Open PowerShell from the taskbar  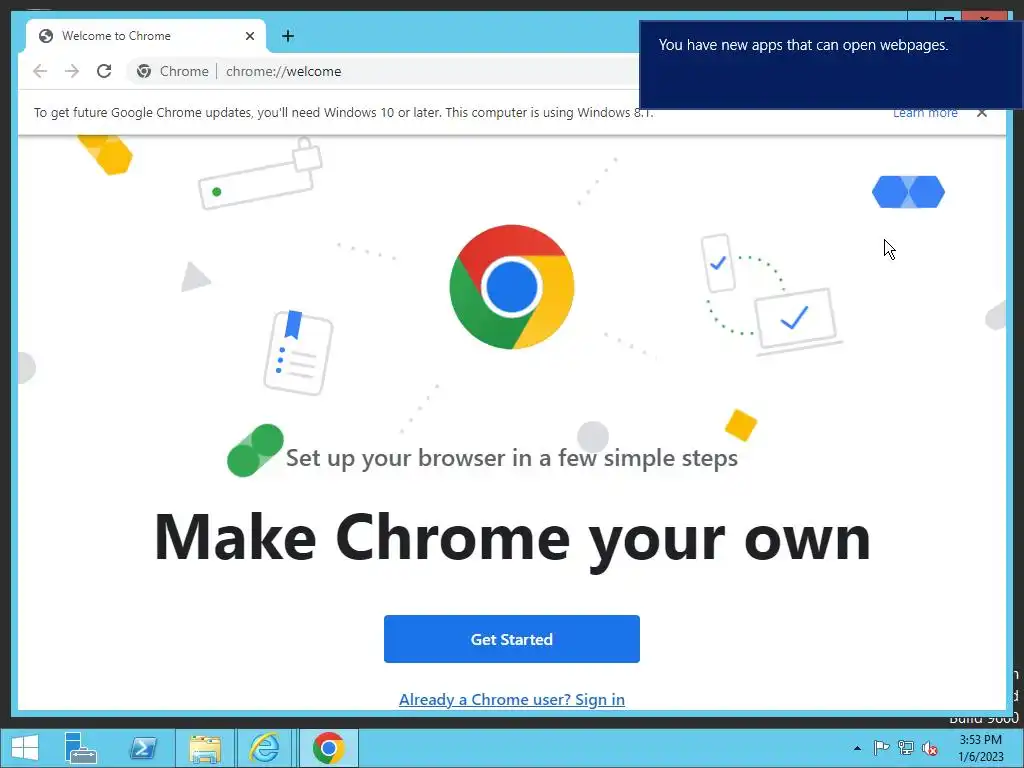pos(143,748)
